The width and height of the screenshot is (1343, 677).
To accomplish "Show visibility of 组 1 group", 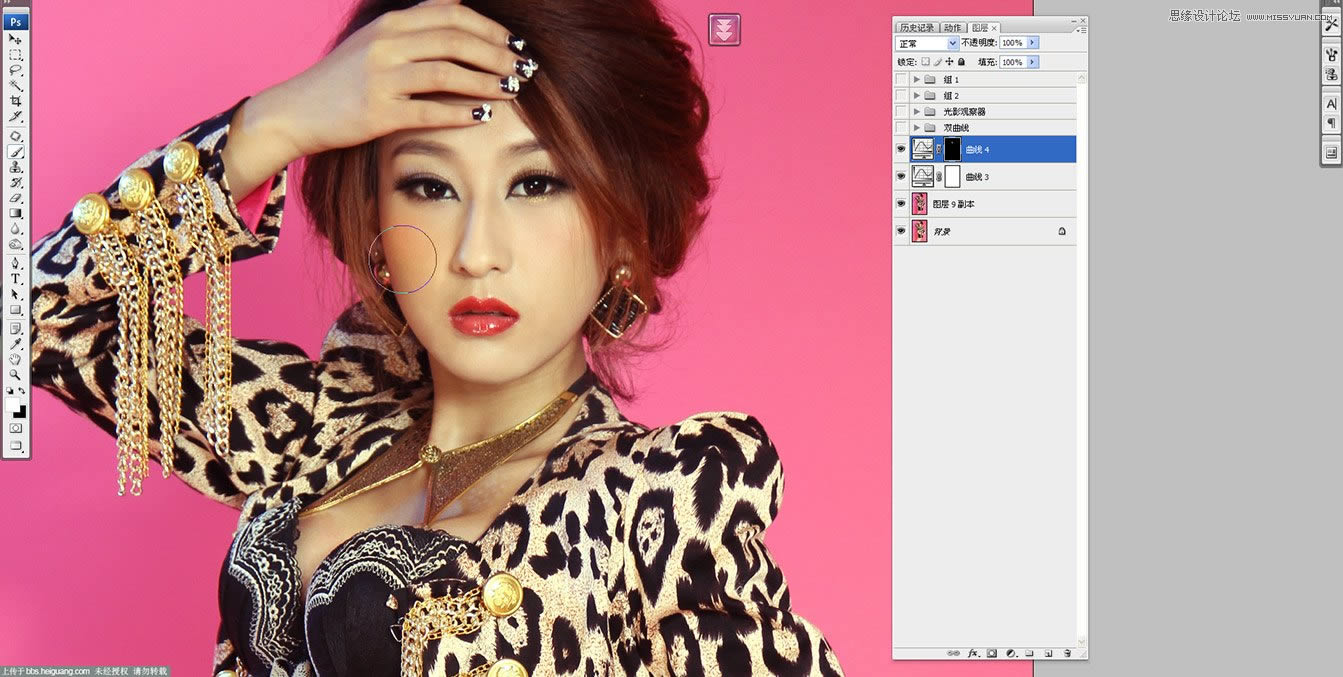I will tap(902, 79).
